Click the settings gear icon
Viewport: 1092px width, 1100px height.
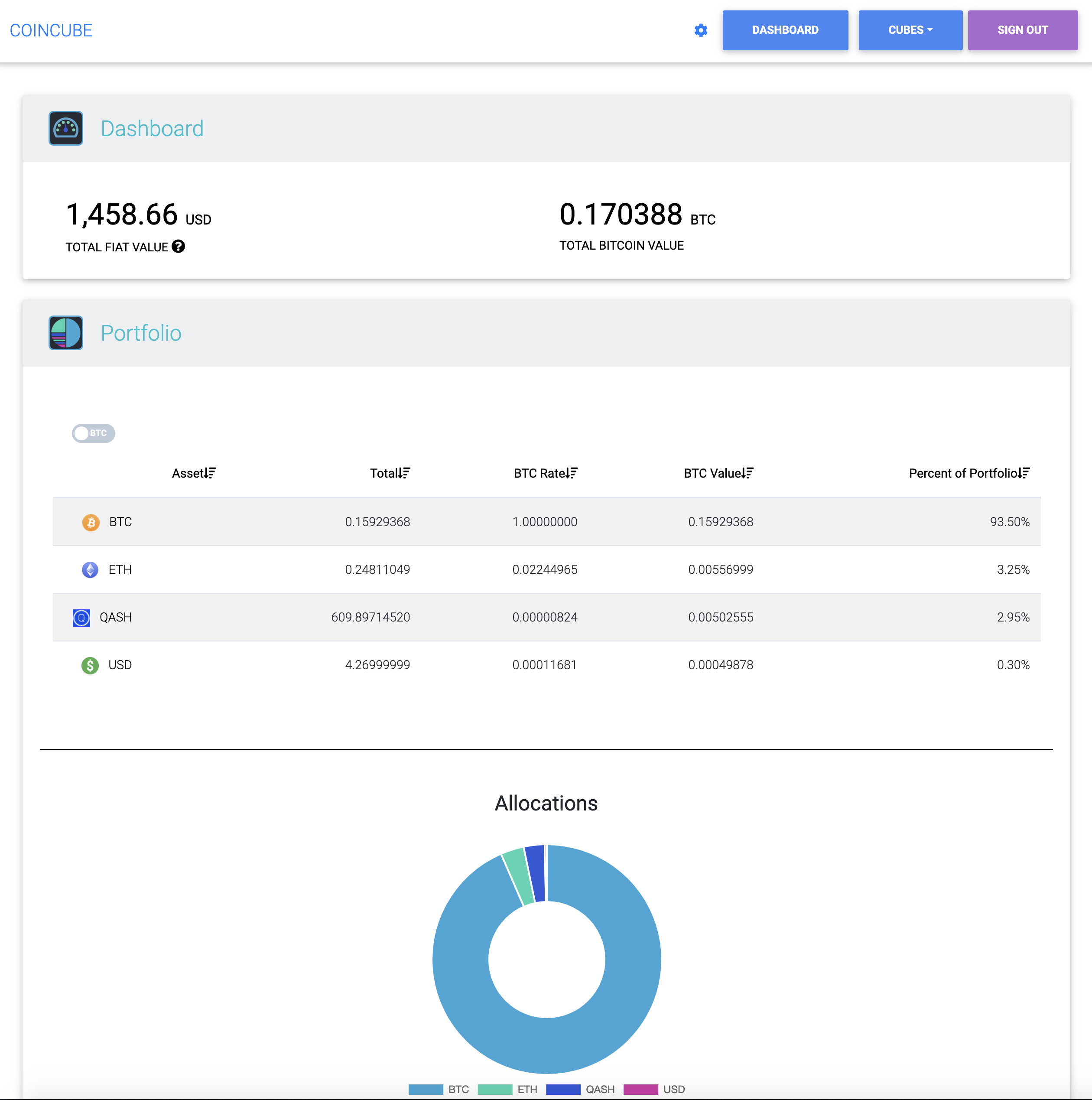(701, 30)
